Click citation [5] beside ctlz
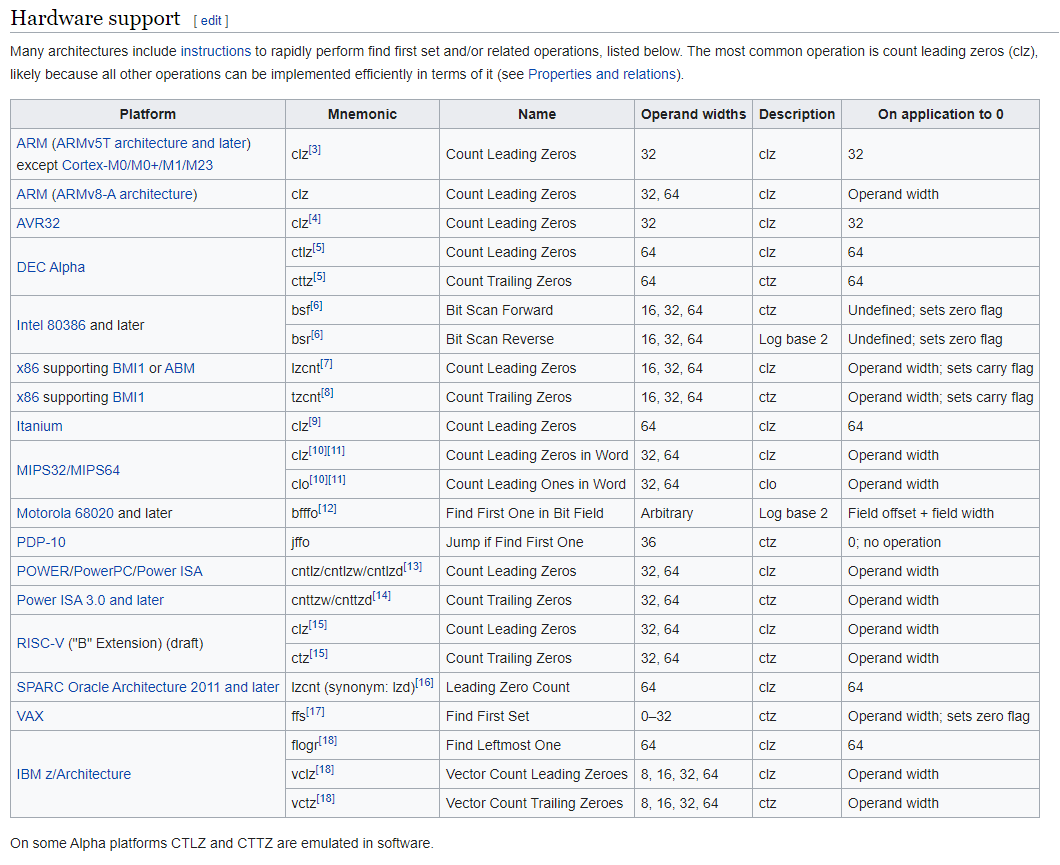This screenshot has width=1060, height=865. click(318, 249)
